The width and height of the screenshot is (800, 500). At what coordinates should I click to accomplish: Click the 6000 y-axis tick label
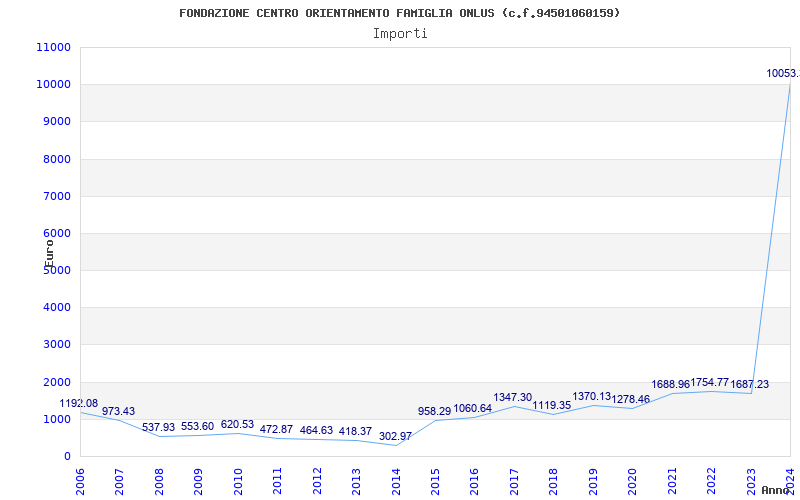tap(57, 233)
